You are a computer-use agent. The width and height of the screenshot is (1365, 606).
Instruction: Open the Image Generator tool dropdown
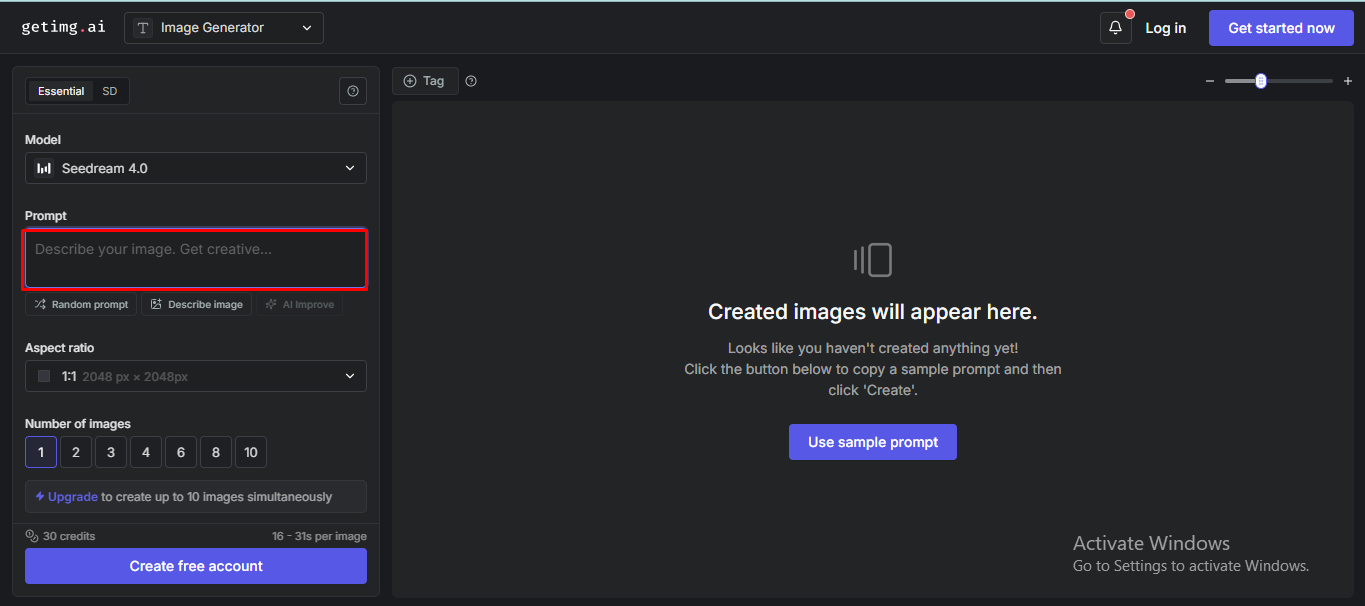224,28
